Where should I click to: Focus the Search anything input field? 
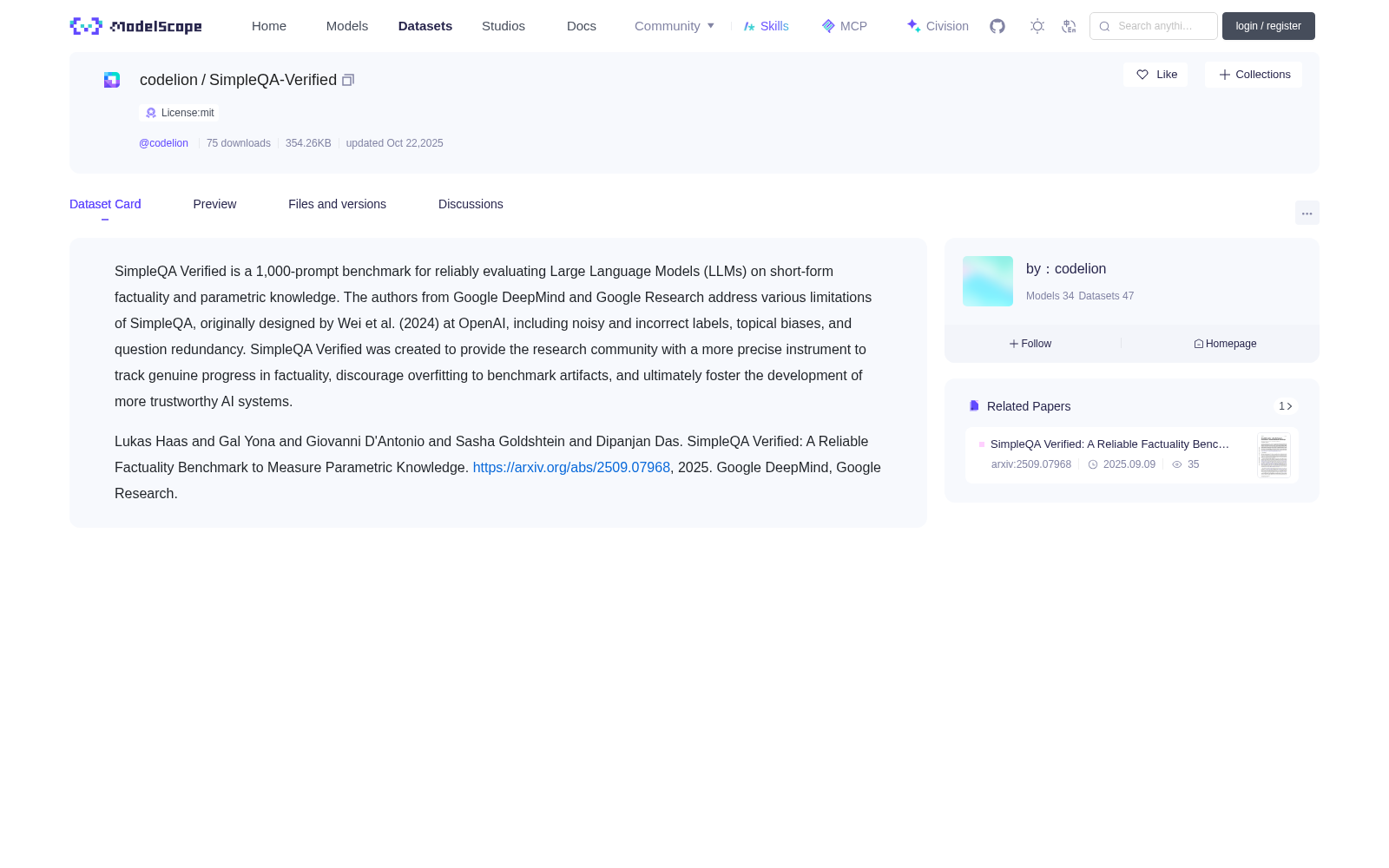point(1154,26)
